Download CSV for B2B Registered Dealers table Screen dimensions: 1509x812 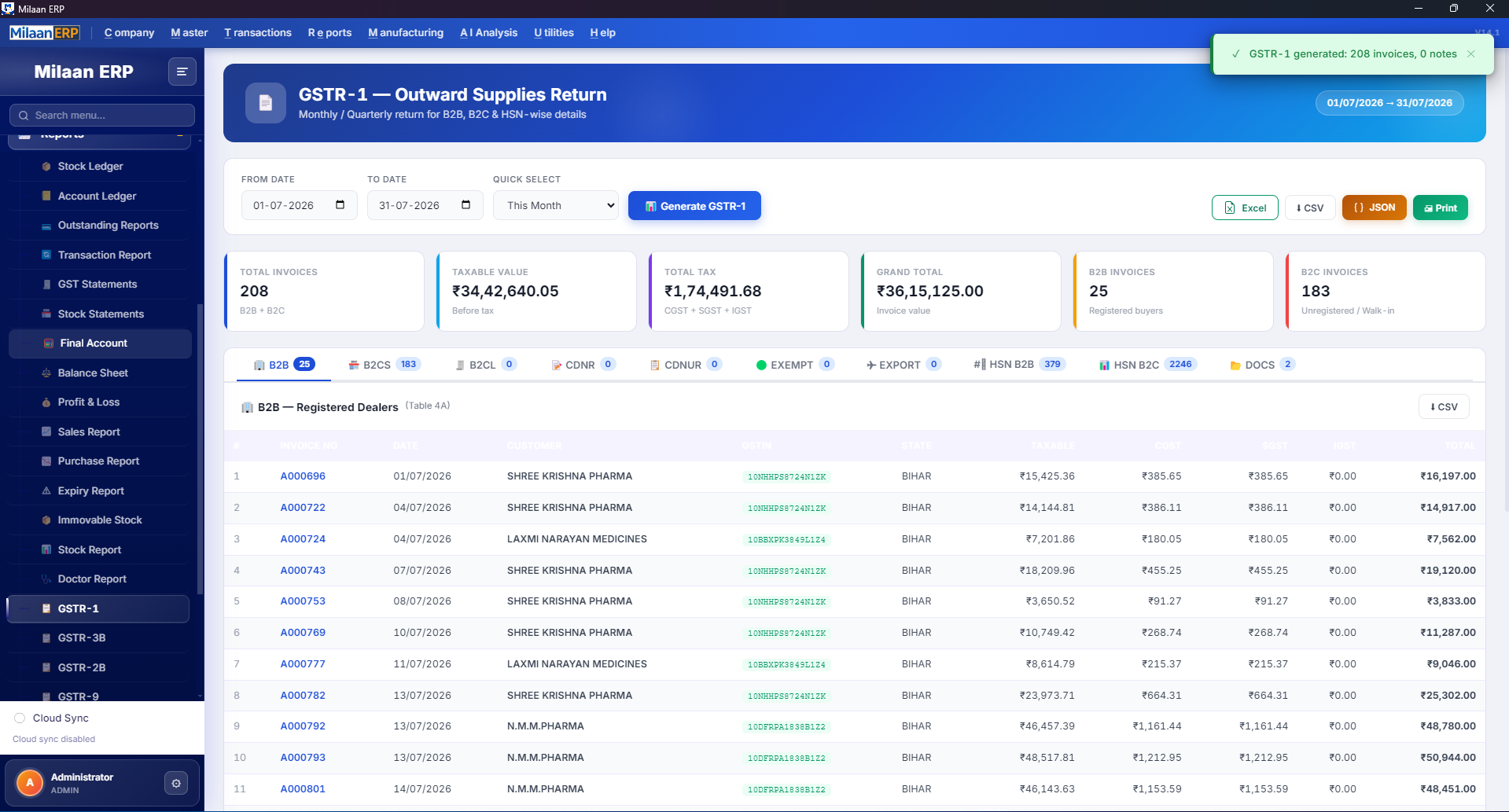pos(1444,406)
